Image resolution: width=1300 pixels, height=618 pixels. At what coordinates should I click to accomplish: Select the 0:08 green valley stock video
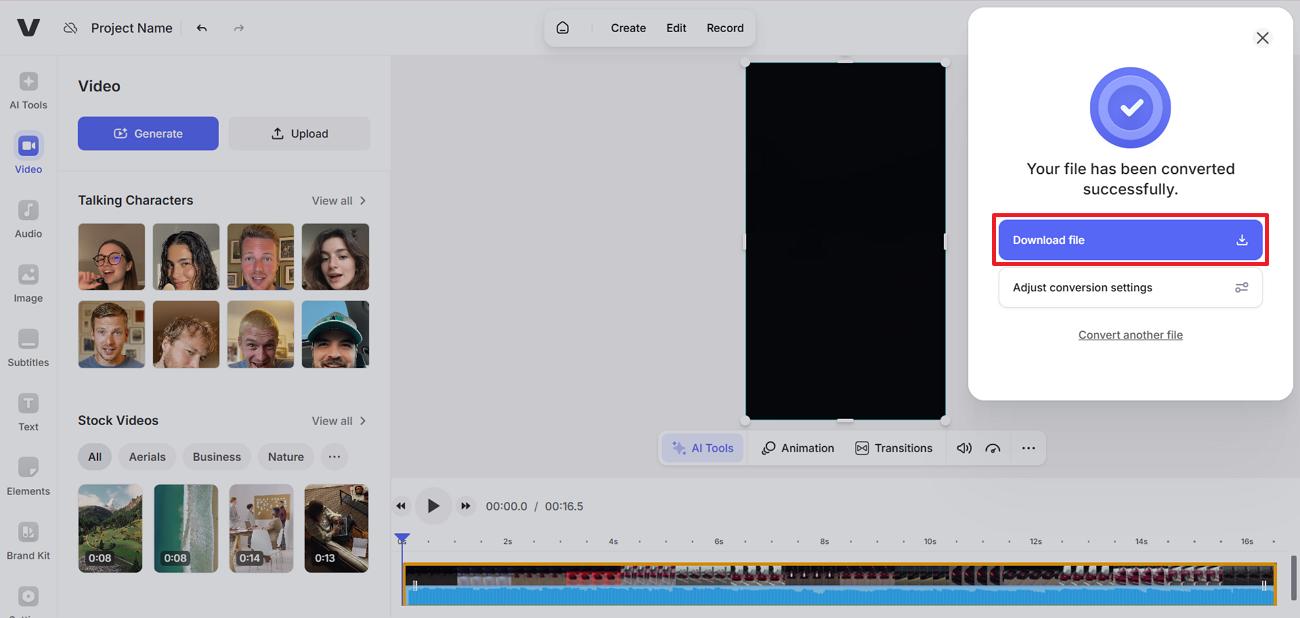point(110,529)
